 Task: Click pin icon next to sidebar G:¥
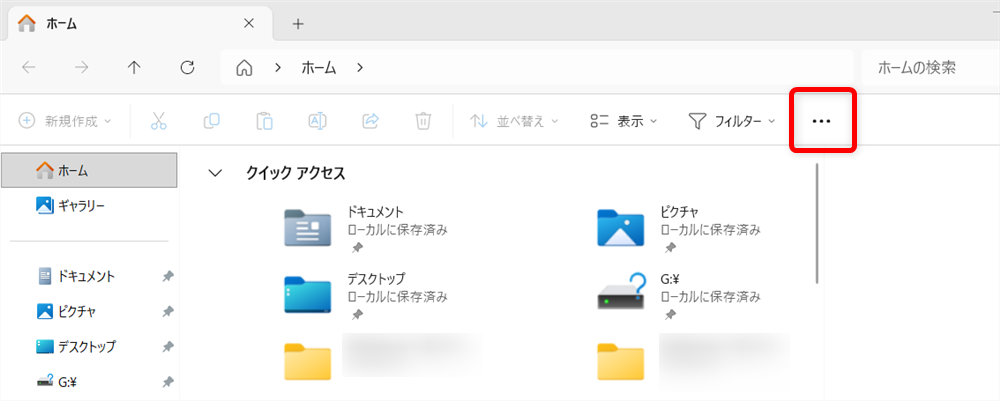pyautogui.click(x=167, y=383)
